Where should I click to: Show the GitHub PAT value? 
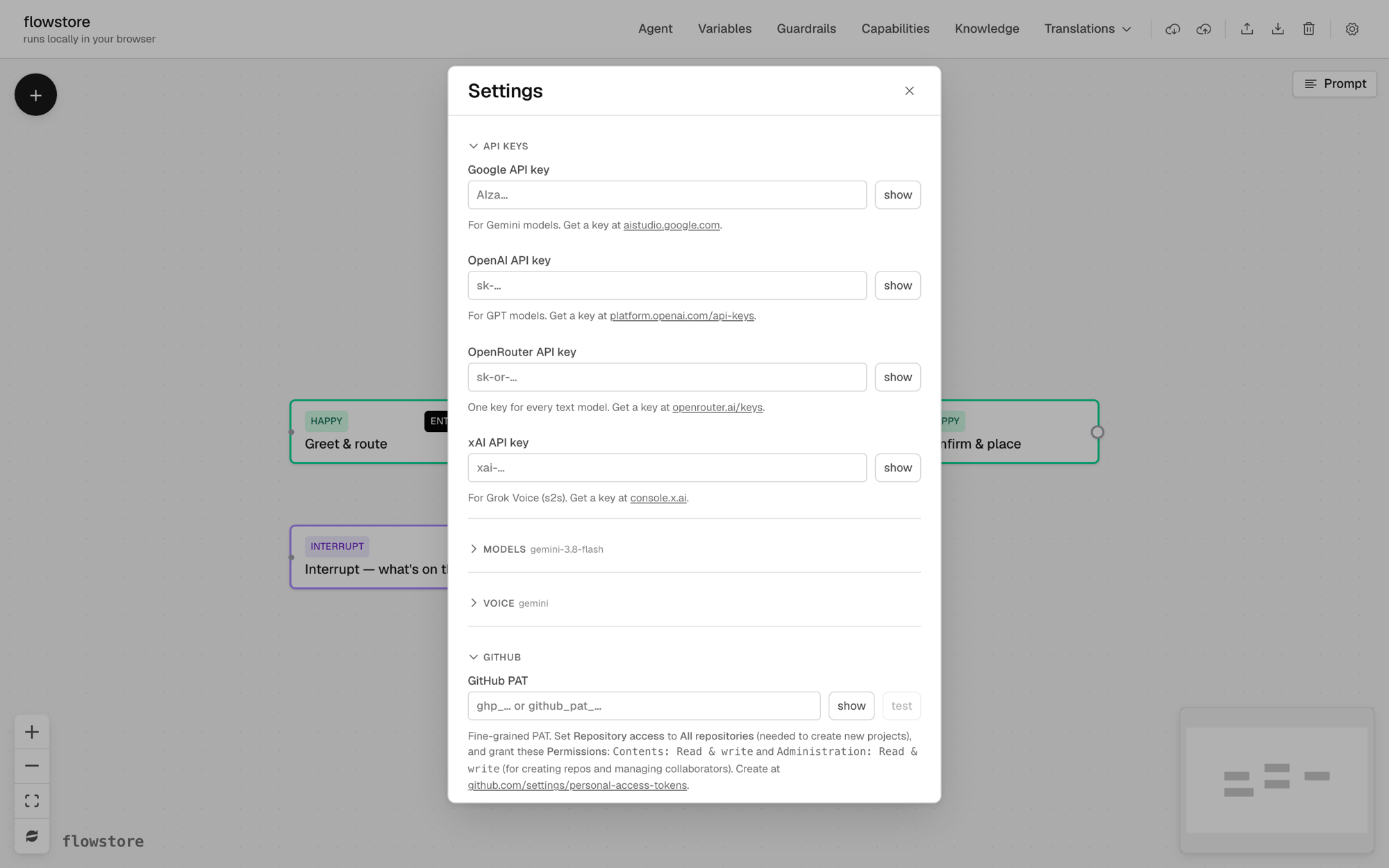pos(851,706)
